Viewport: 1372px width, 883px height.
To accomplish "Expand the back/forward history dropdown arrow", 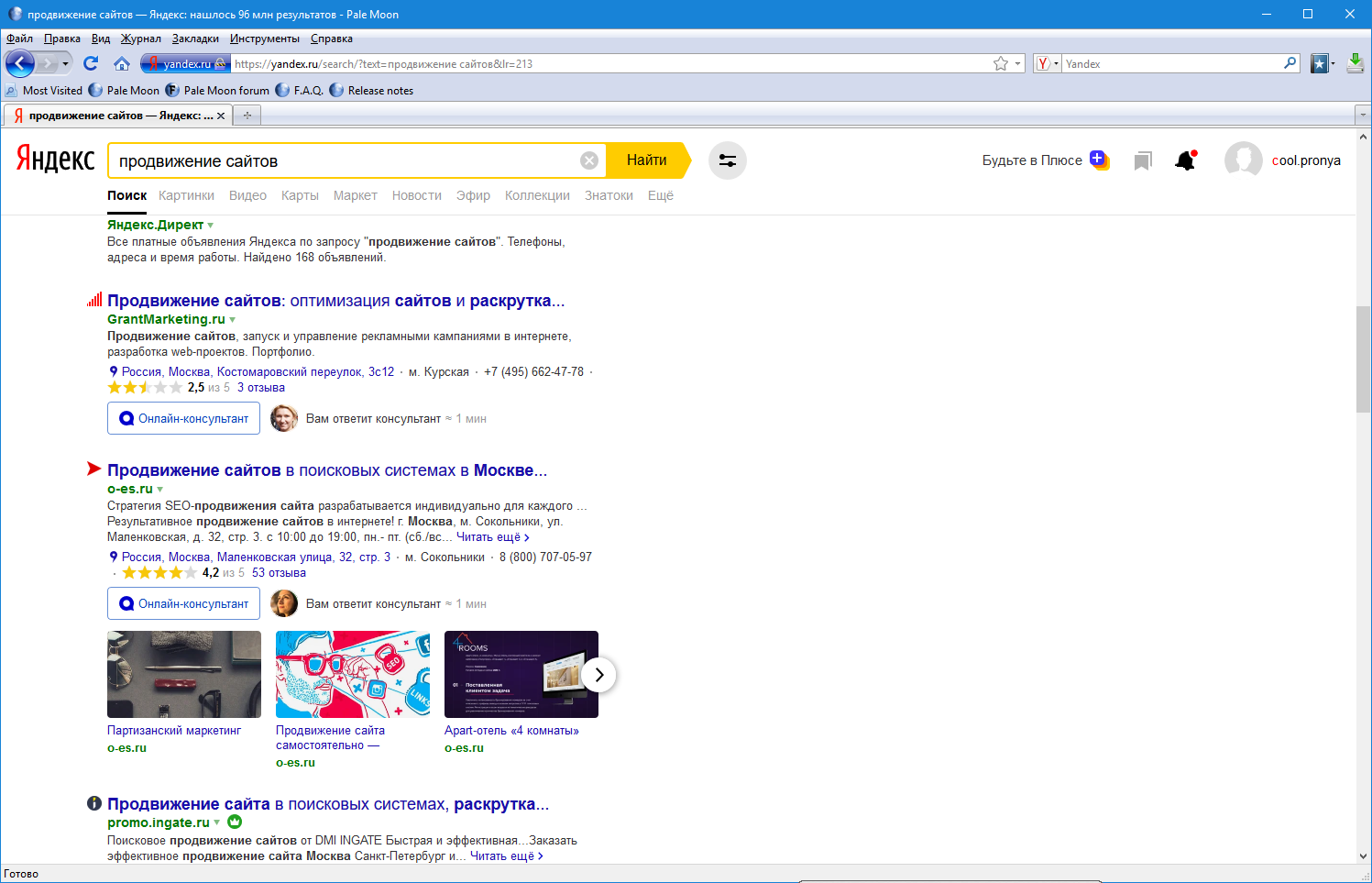I will tap(65, 63).
